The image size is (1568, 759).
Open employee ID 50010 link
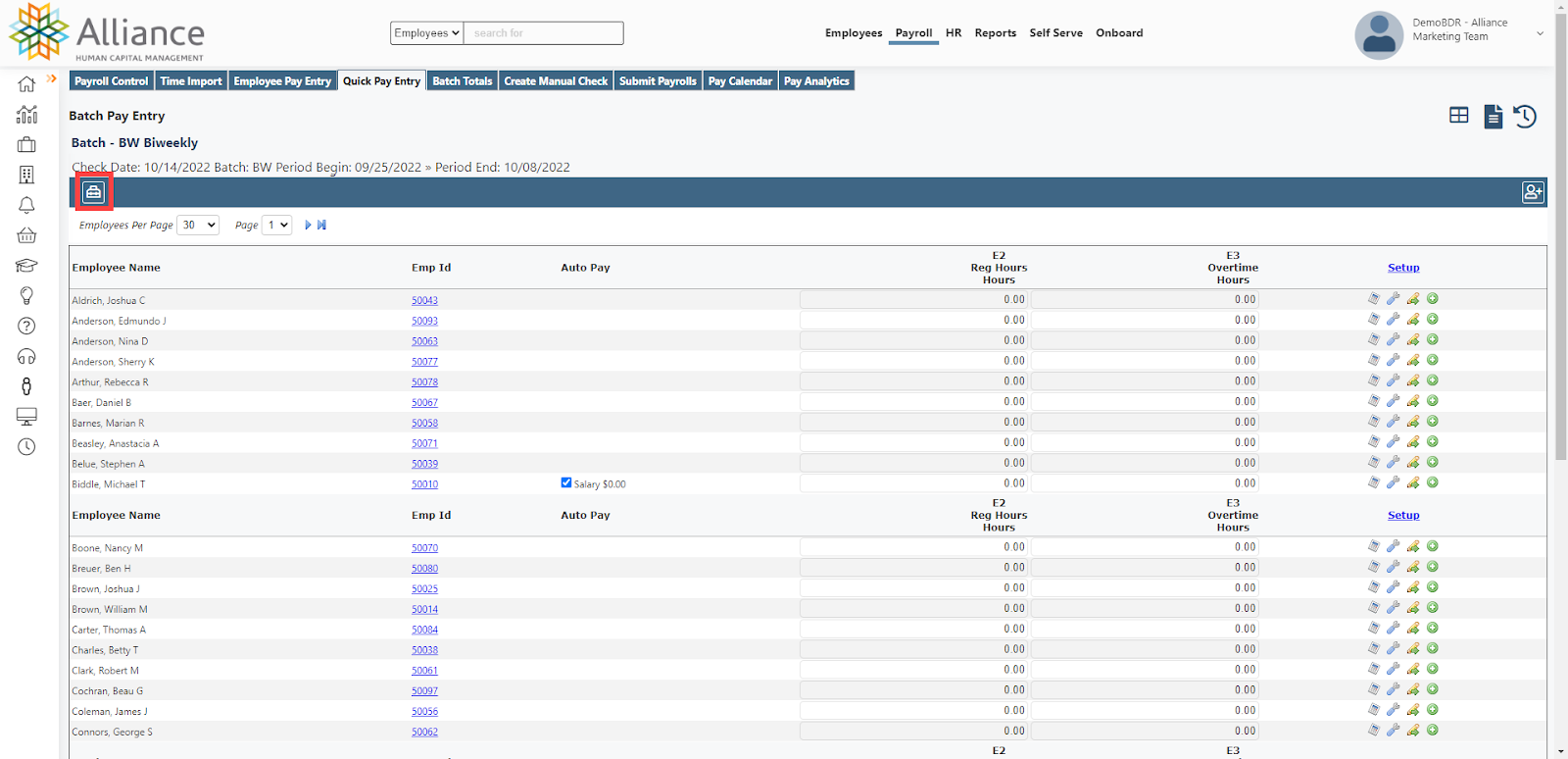click(424, 484)
